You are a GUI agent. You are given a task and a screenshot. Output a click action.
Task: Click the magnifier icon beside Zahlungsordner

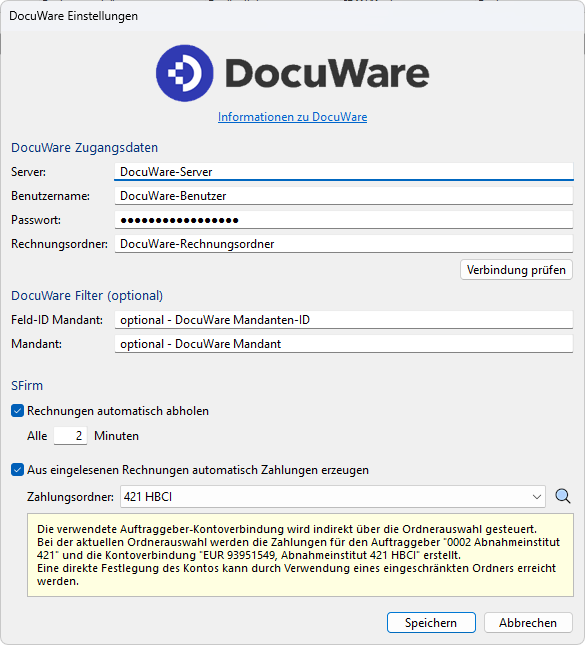point(562,496)
